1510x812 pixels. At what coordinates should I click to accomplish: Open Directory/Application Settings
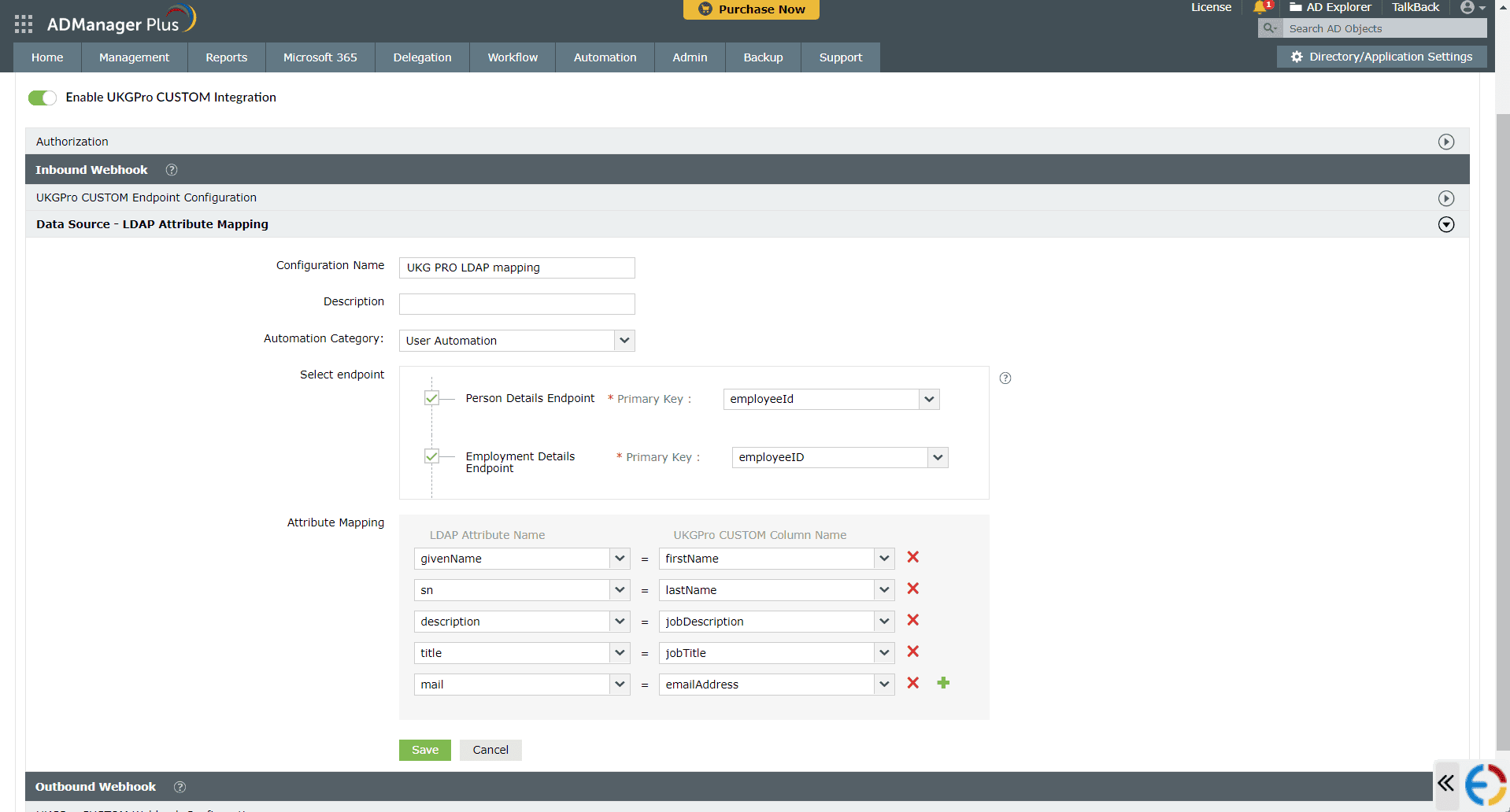point(1381,56)
